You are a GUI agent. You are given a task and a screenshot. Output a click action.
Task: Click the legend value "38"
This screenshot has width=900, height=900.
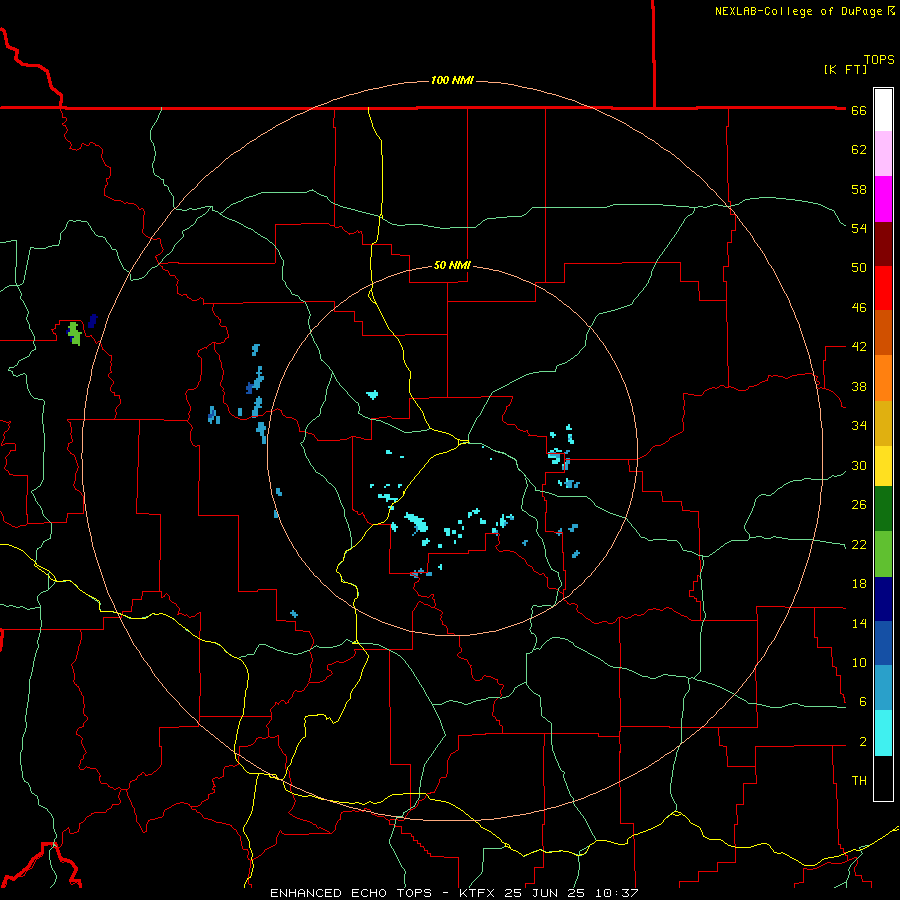click(859, 386)
